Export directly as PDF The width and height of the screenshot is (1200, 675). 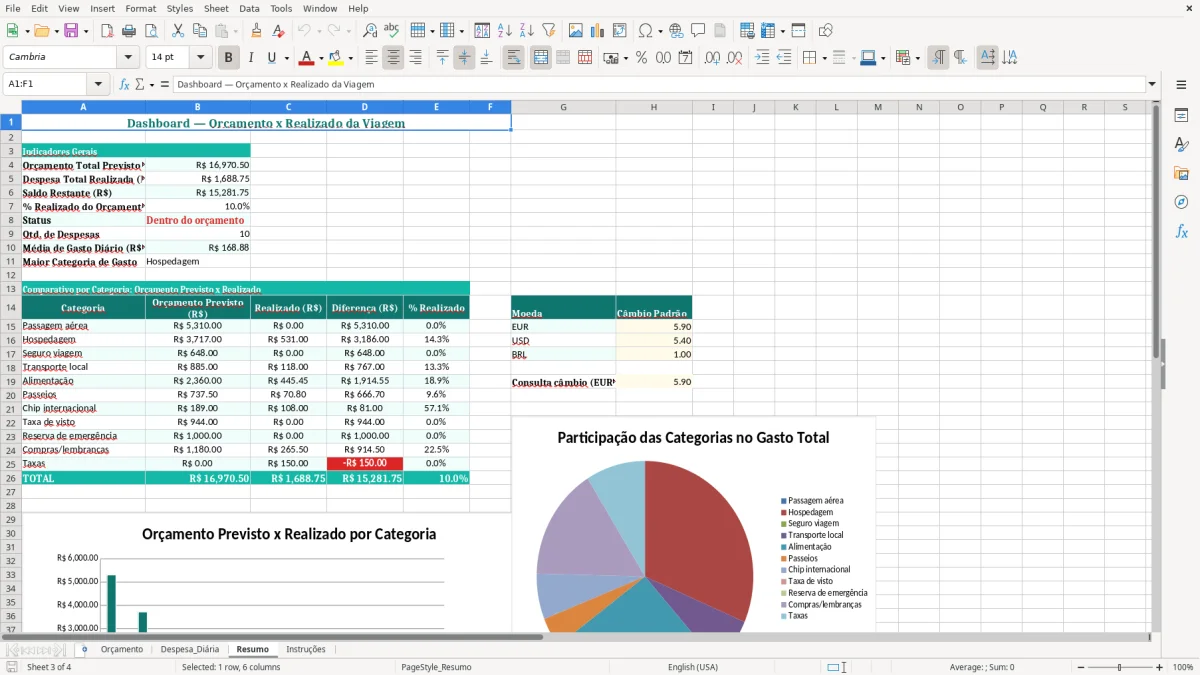pos(106,31)
